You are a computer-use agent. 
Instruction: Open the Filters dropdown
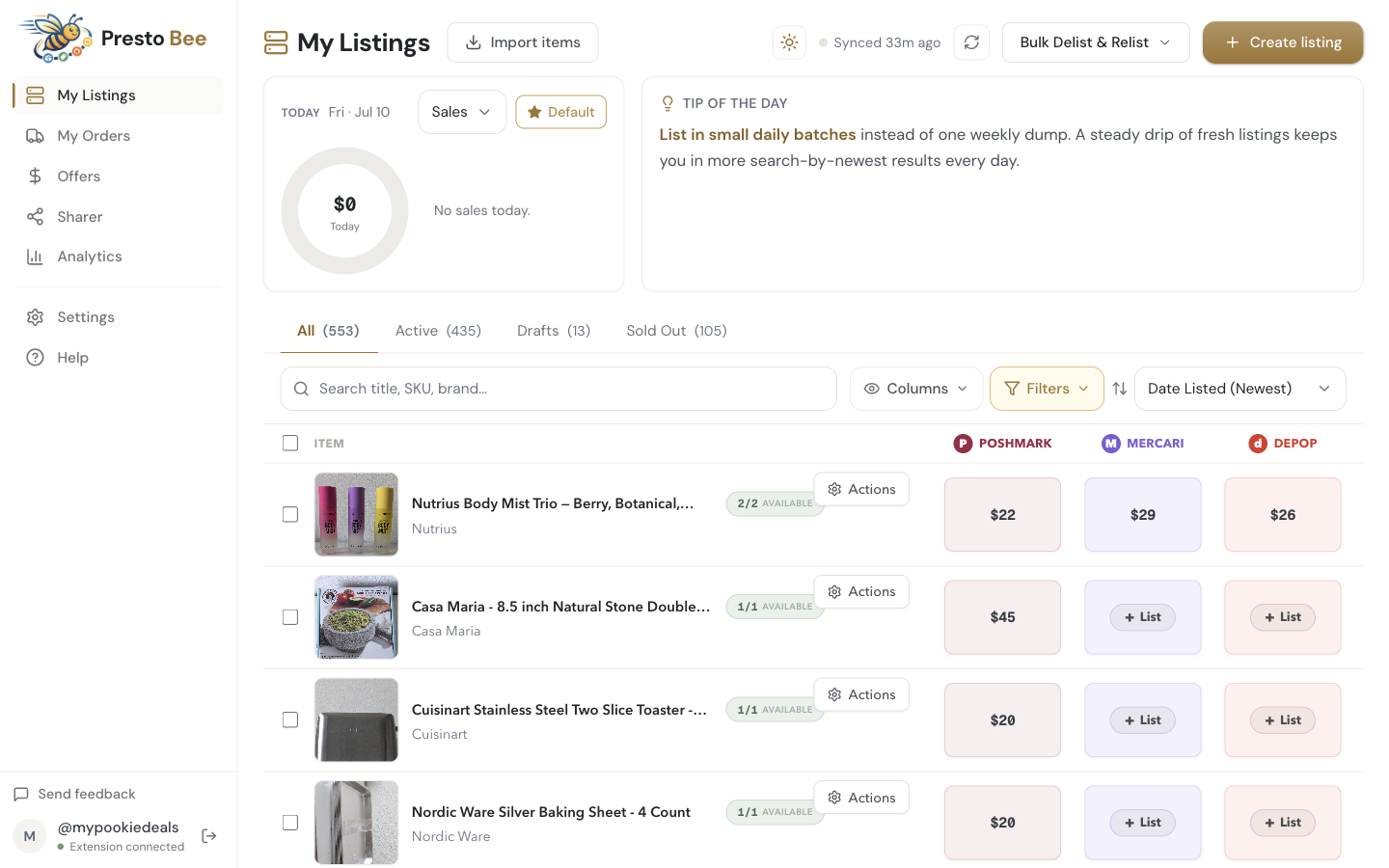[1047, 389]
